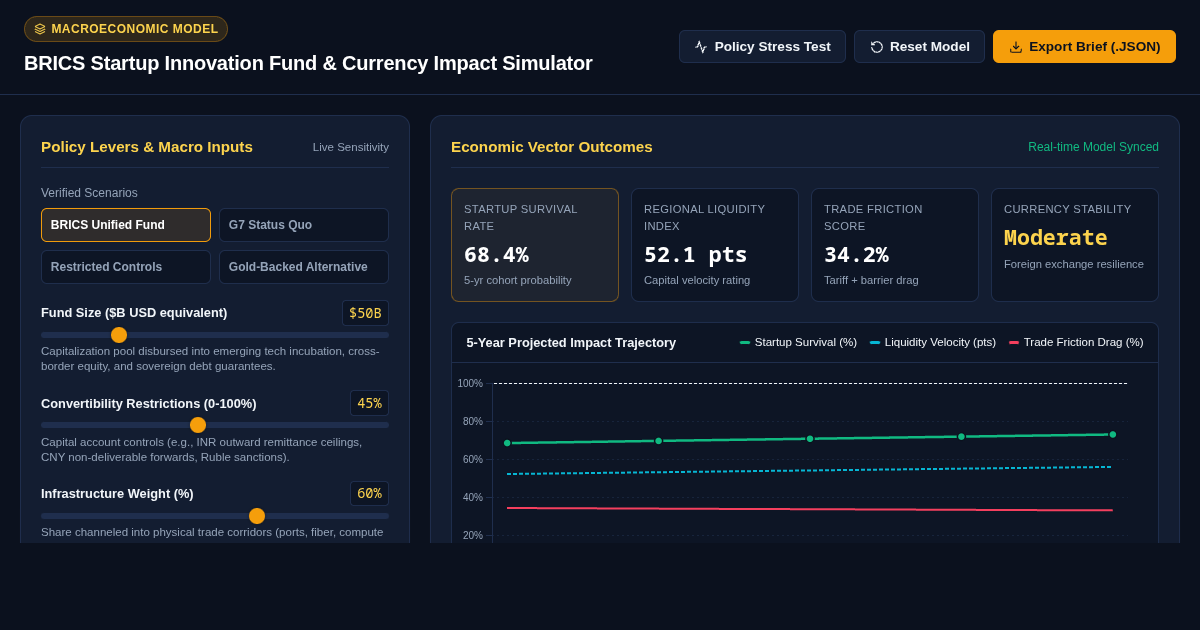Pick the Gold-Backed Alternative scenario
The image size is (1200, 630).
pyautogui.click(x=304, y=267)
